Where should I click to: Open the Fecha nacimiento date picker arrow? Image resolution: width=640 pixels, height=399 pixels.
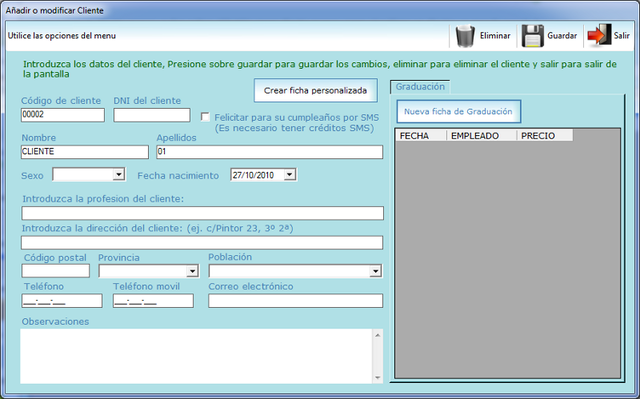(x=289, y=175)
